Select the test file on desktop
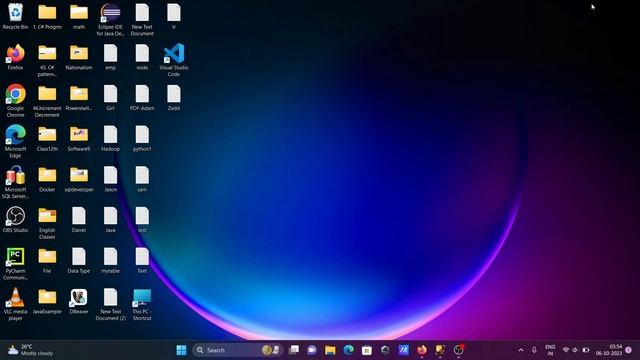The image size is (640, 360). coord(142,220)
